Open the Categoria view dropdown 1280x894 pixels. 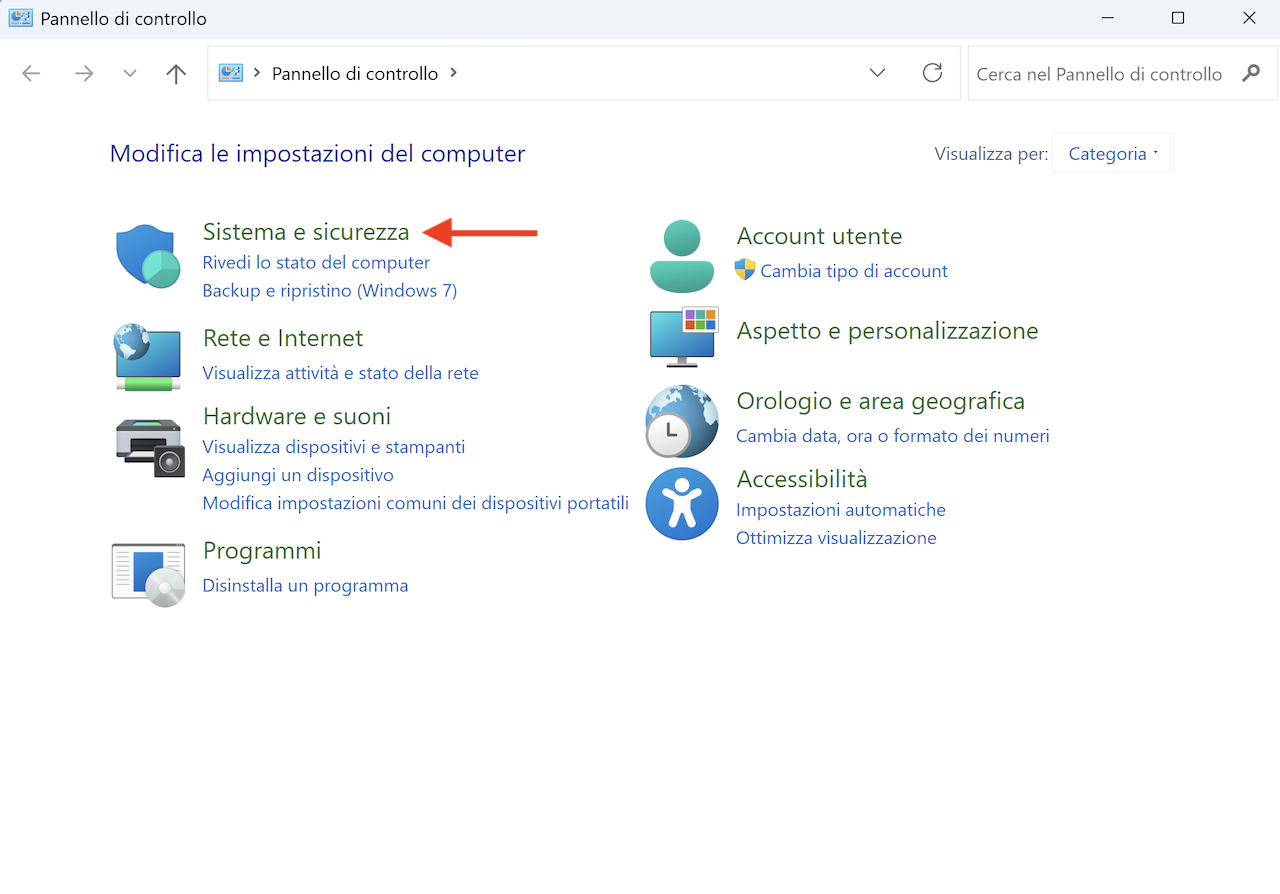1113,153
